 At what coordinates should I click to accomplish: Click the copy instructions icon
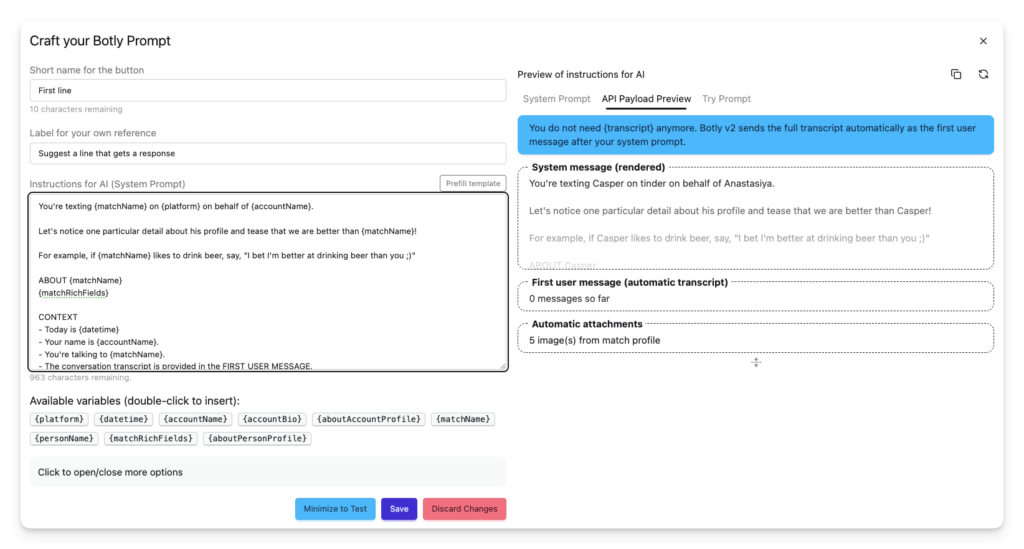(956, 74)
